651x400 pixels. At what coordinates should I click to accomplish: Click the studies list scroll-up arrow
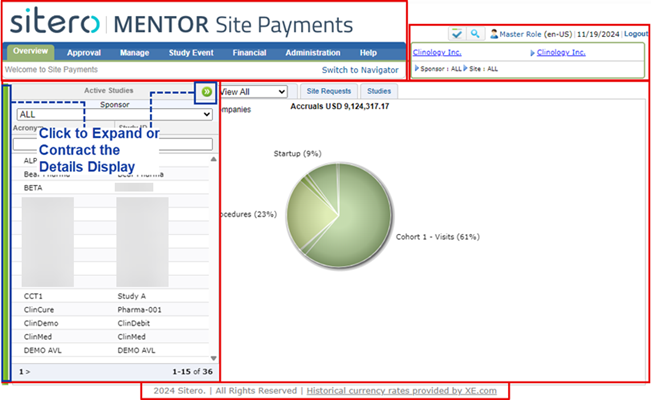click(213, 159)
